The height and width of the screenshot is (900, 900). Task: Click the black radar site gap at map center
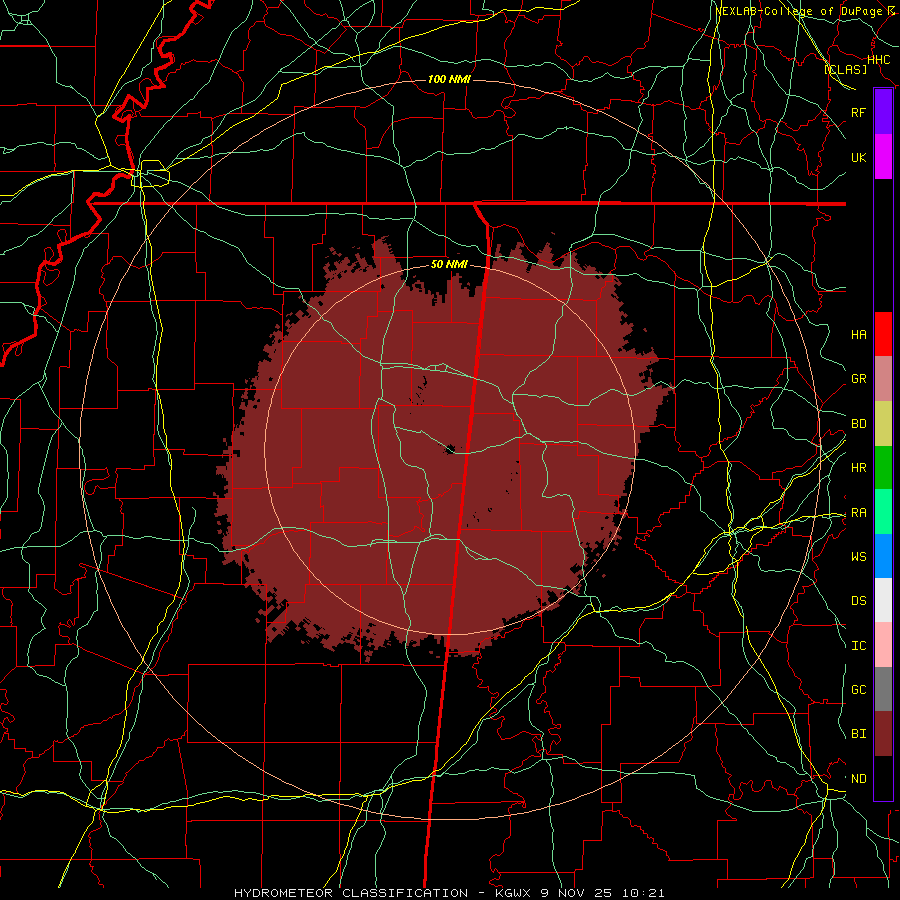[449, 448]
